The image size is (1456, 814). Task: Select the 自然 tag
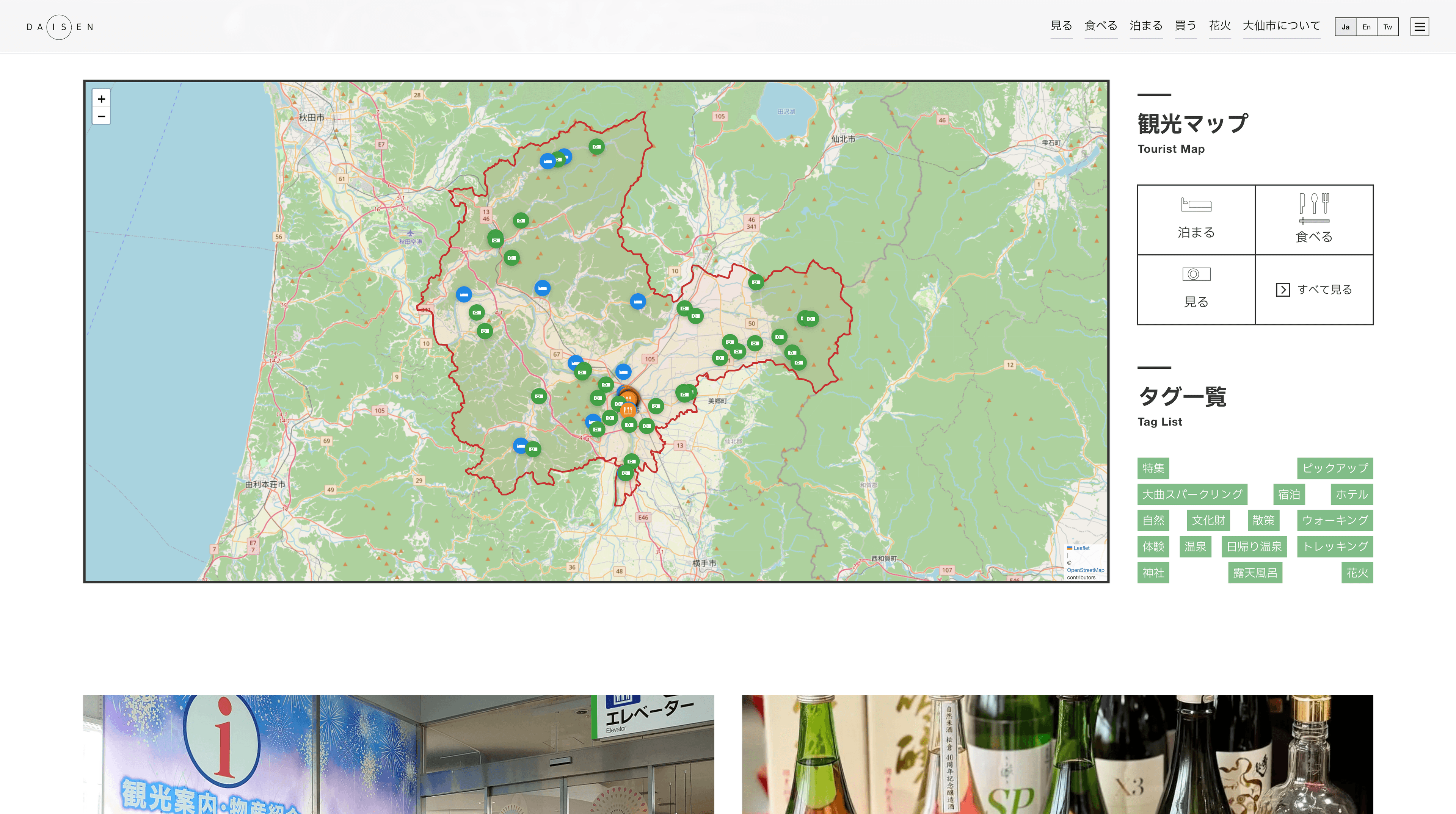click(1153, 520)
